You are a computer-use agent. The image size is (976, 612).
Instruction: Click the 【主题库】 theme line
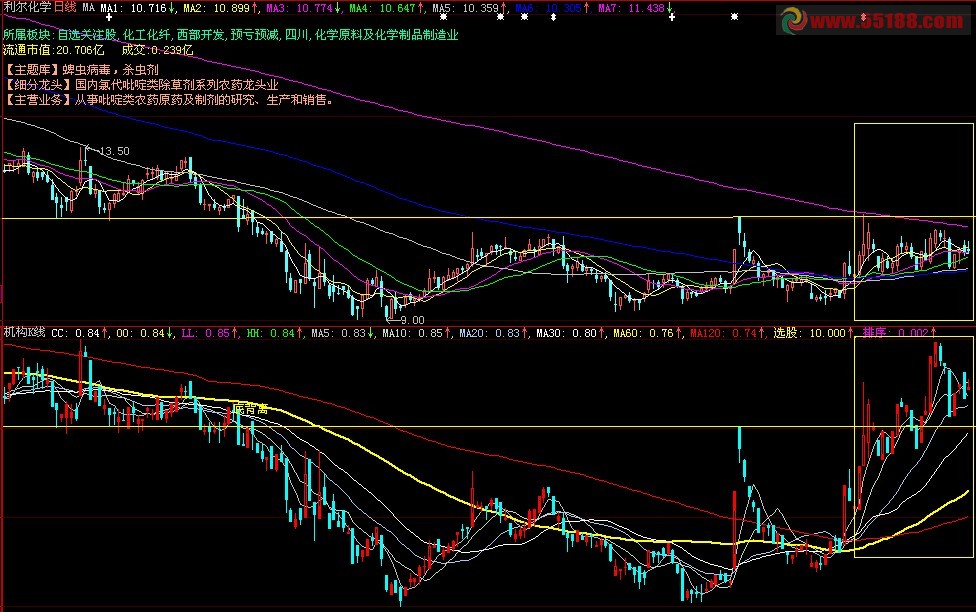coord(81,70)
